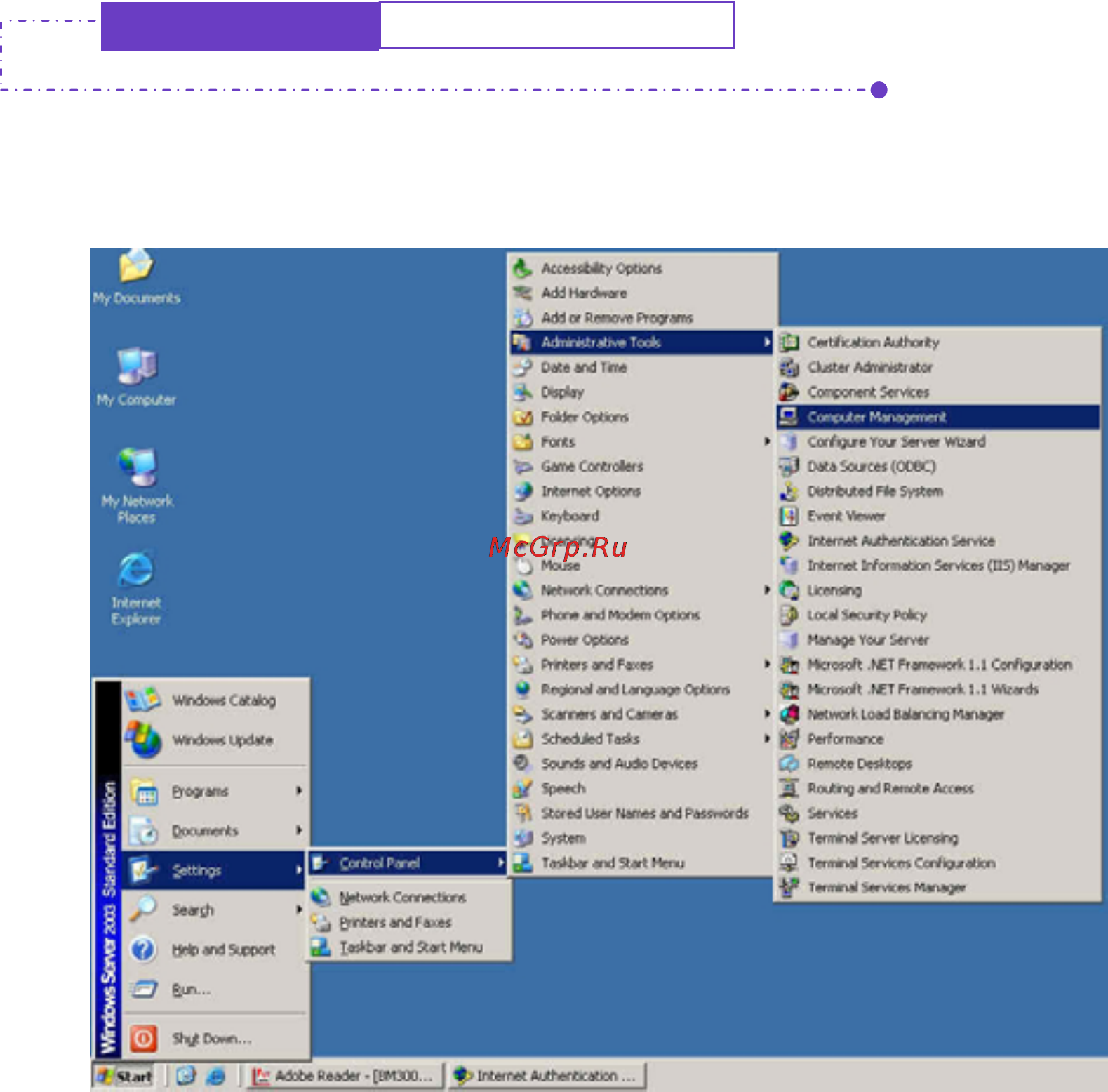Select Distributed File System
Viewport: 1108px width, 1092px height.
tap(937, 491)
